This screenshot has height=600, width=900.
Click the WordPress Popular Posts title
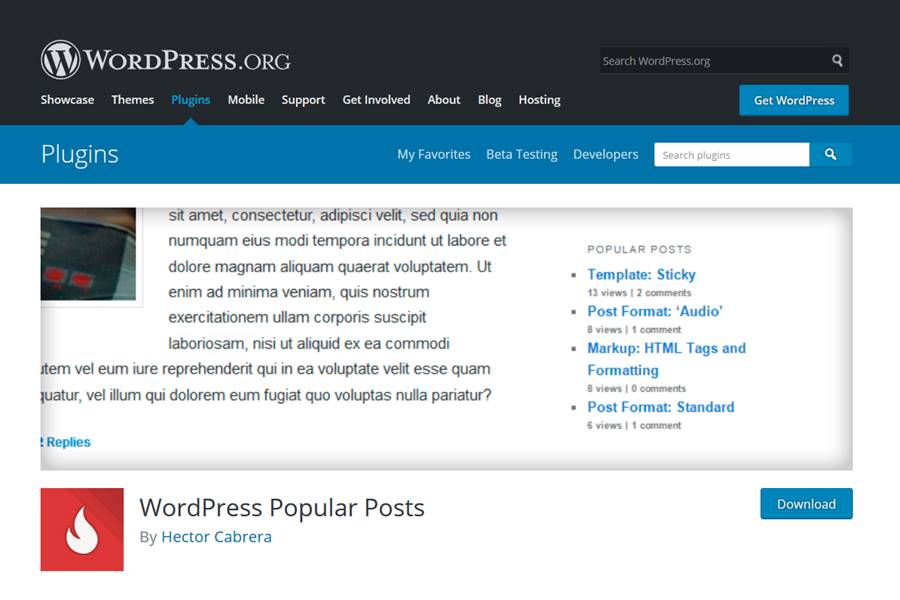[x=282, y=508]
